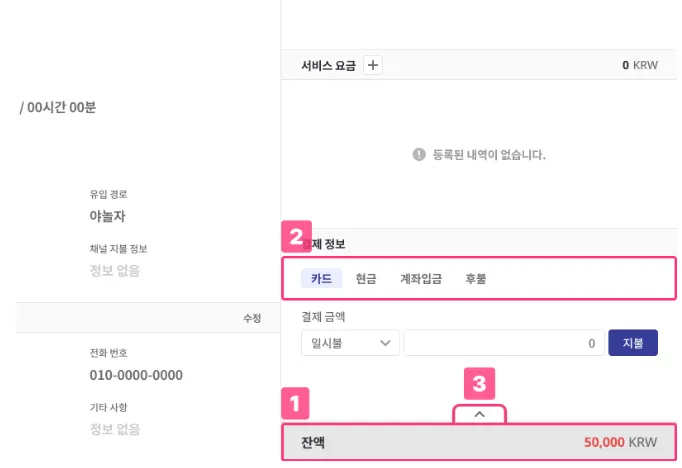682x468 pixels.
Task: Click the info icon before 등록된 내역이 없습니다
Action: click(x=419, y=155)
